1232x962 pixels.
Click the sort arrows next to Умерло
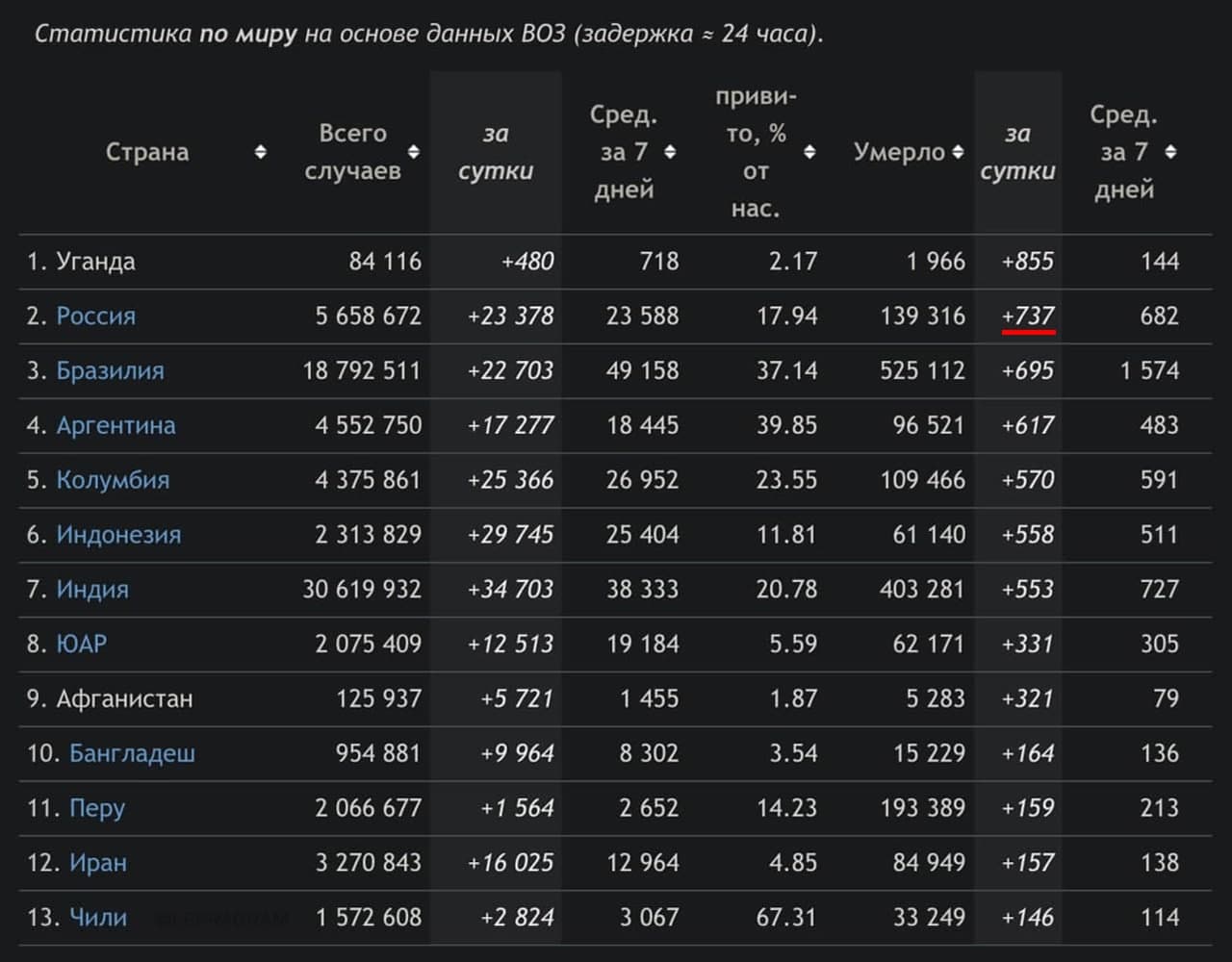(x=958, y=152)
